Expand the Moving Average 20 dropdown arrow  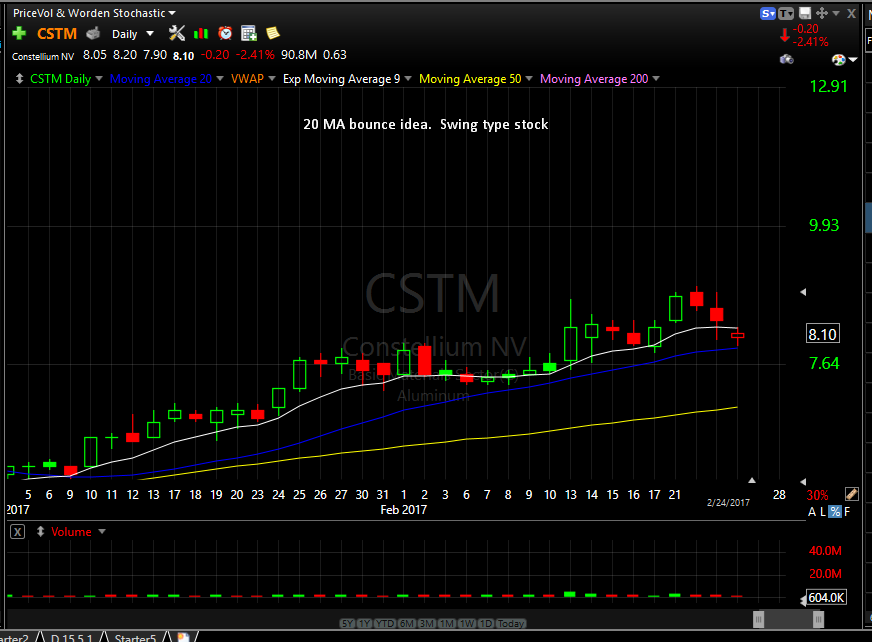[220, 78]
